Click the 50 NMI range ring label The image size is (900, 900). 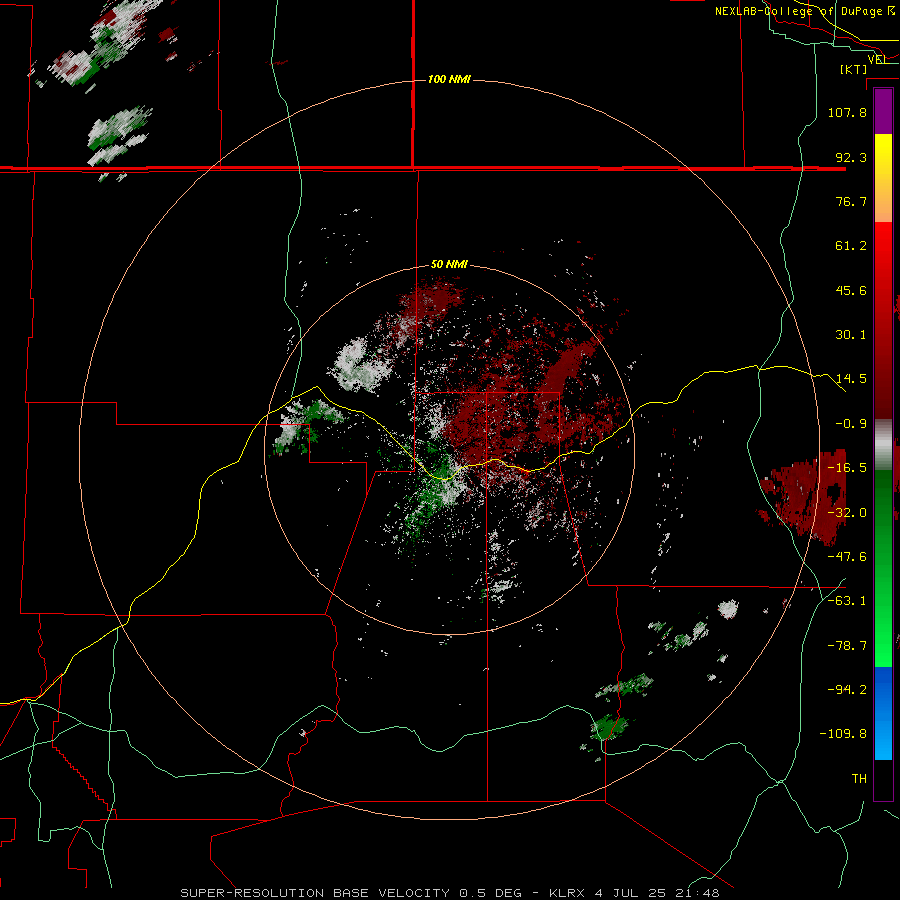449,265
